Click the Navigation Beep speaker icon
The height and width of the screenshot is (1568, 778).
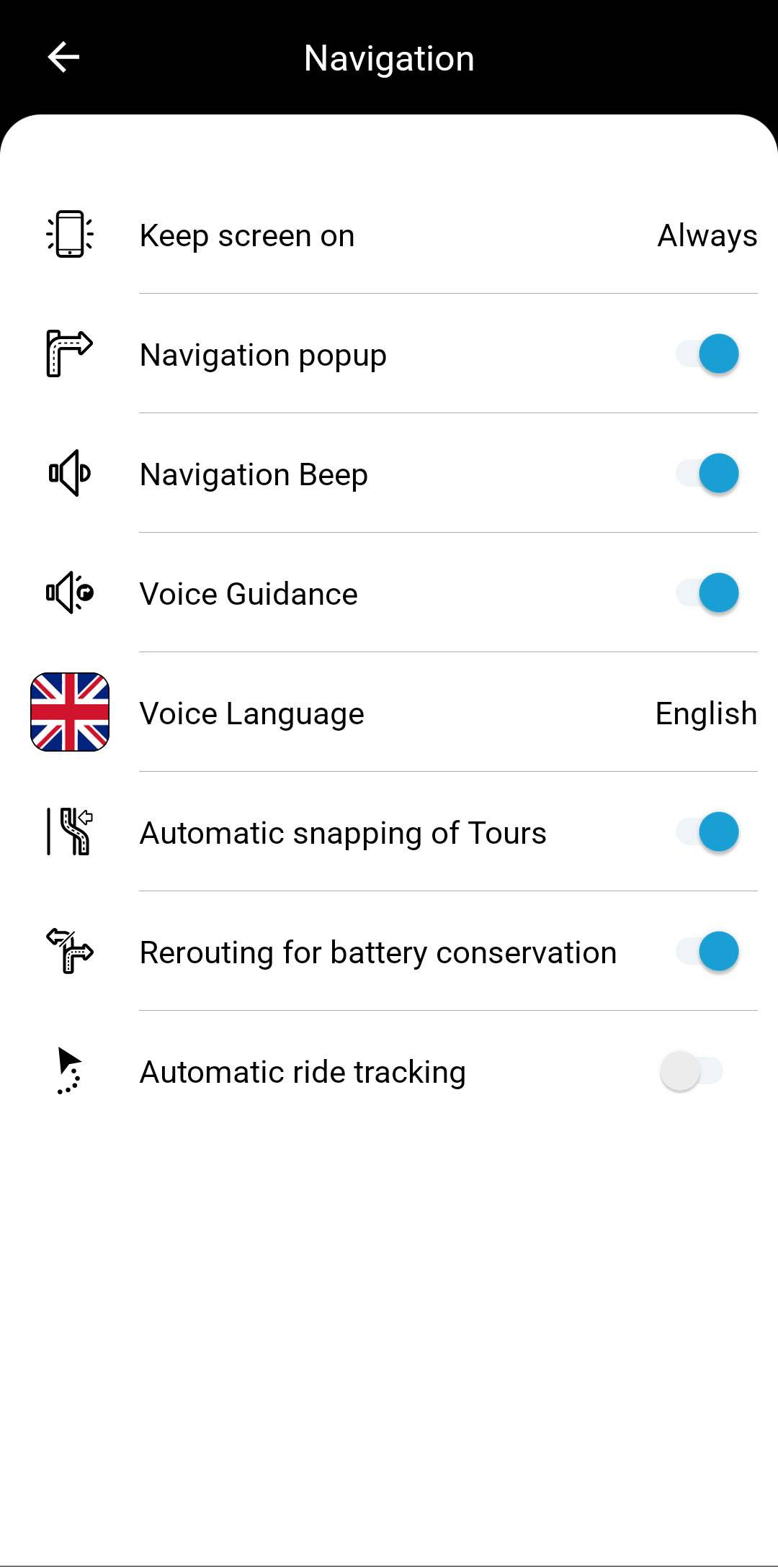[69, 473]
